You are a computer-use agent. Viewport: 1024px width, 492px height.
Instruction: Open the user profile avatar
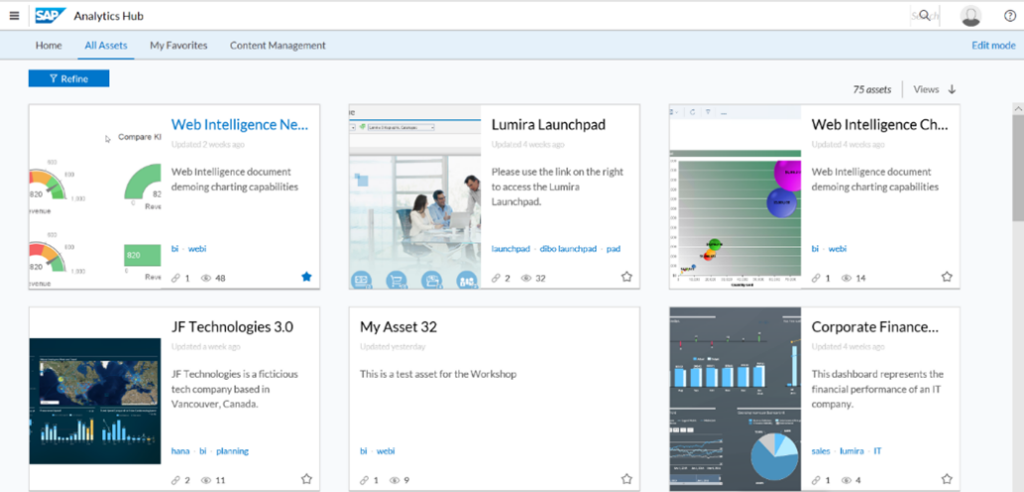(x=971, y=16)
